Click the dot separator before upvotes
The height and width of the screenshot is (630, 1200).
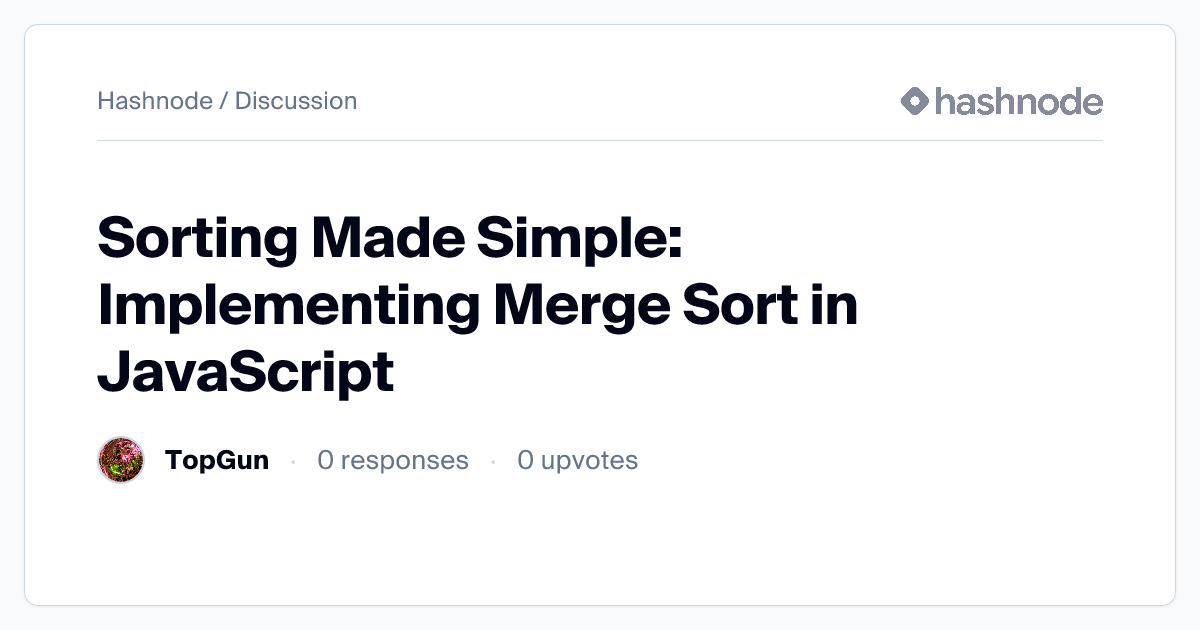click(x=493, y=461)
